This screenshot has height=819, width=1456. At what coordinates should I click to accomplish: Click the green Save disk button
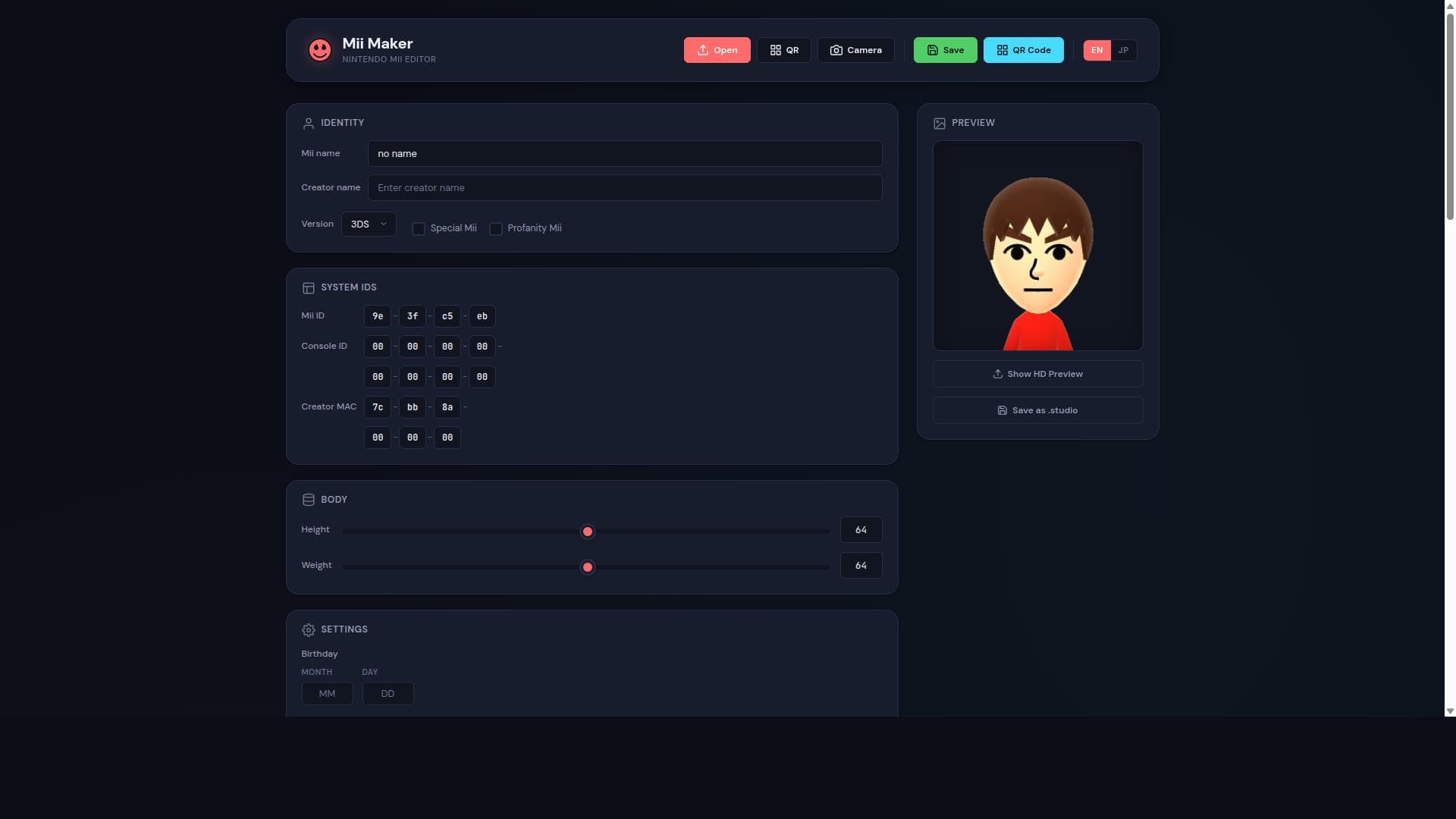945,50
